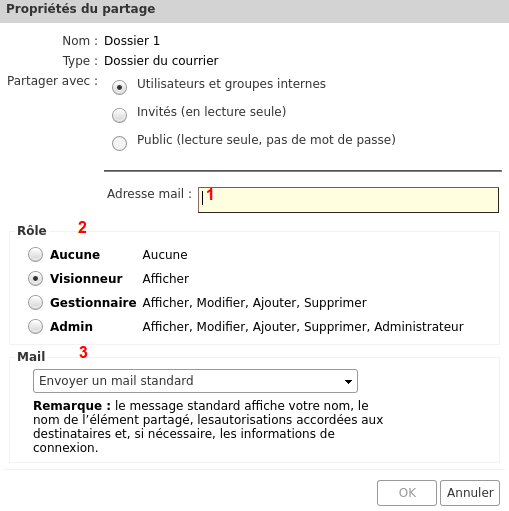The image size is (509, 511).
Task: Click the Adresse mail label
Action: coord(149,194)
